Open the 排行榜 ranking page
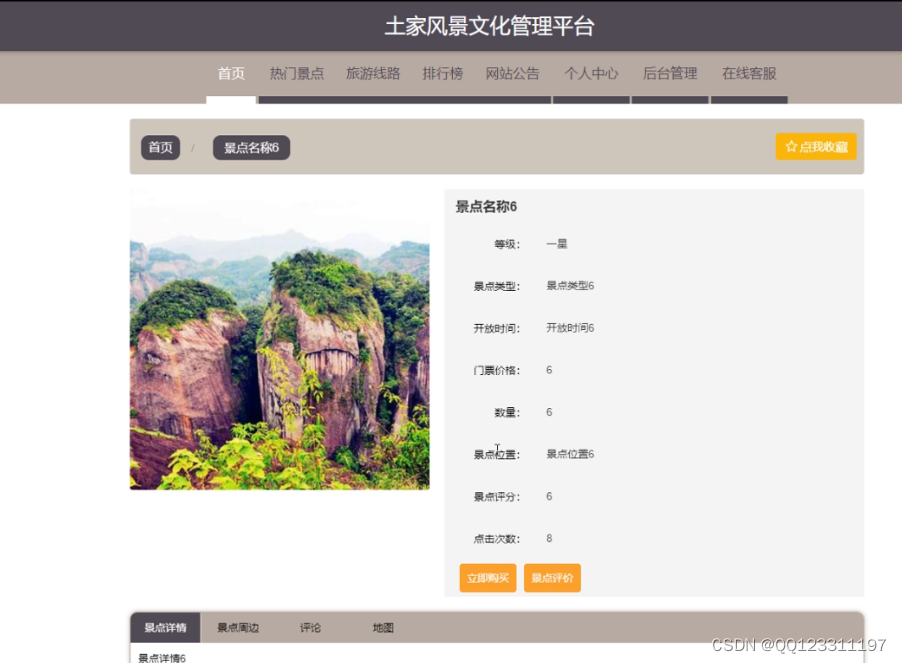 442,73
